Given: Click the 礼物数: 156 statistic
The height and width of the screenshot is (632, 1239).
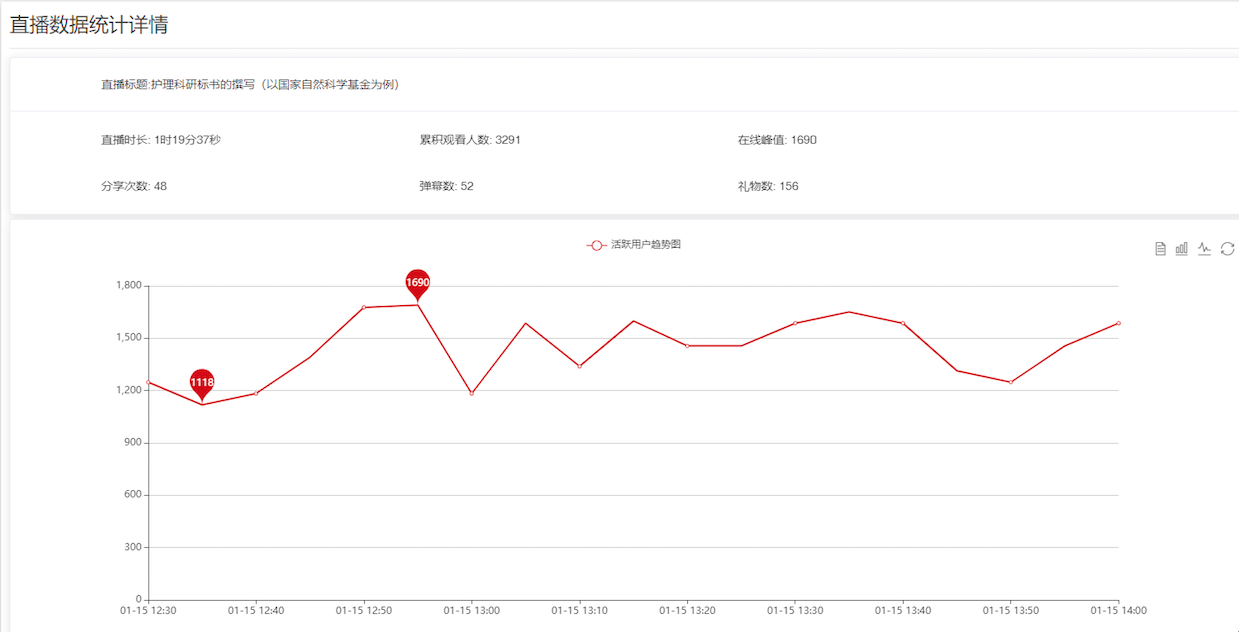Looking at the screenshot, I should tap(768, 186).
